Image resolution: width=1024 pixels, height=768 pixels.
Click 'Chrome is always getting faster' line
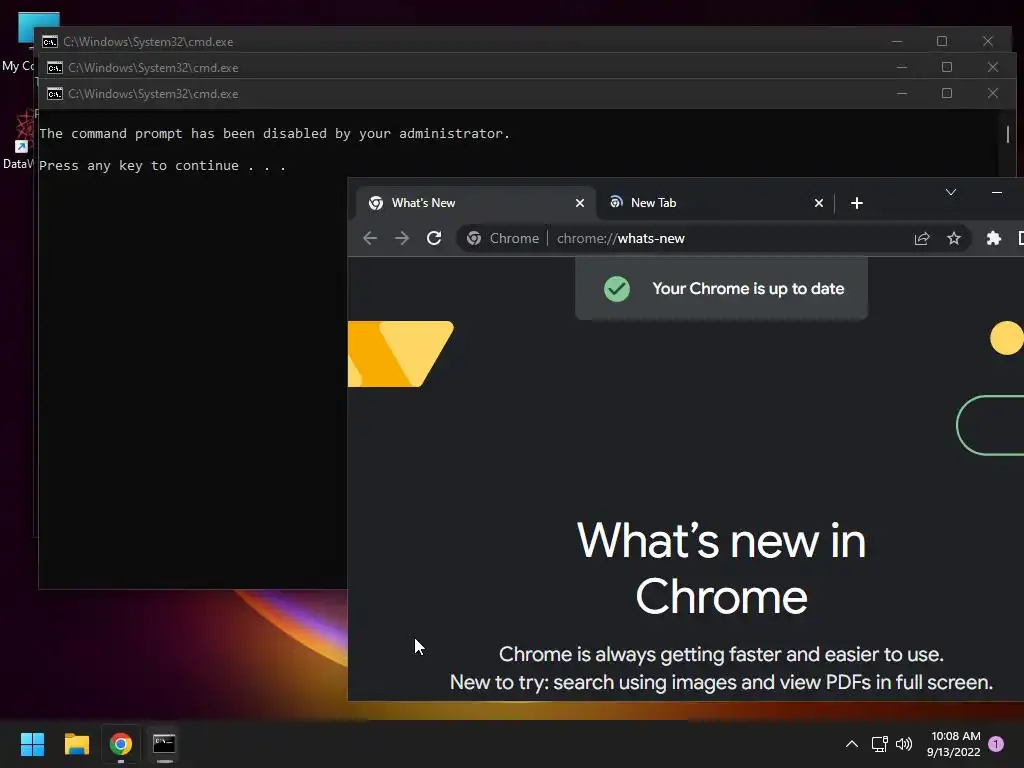722,654
